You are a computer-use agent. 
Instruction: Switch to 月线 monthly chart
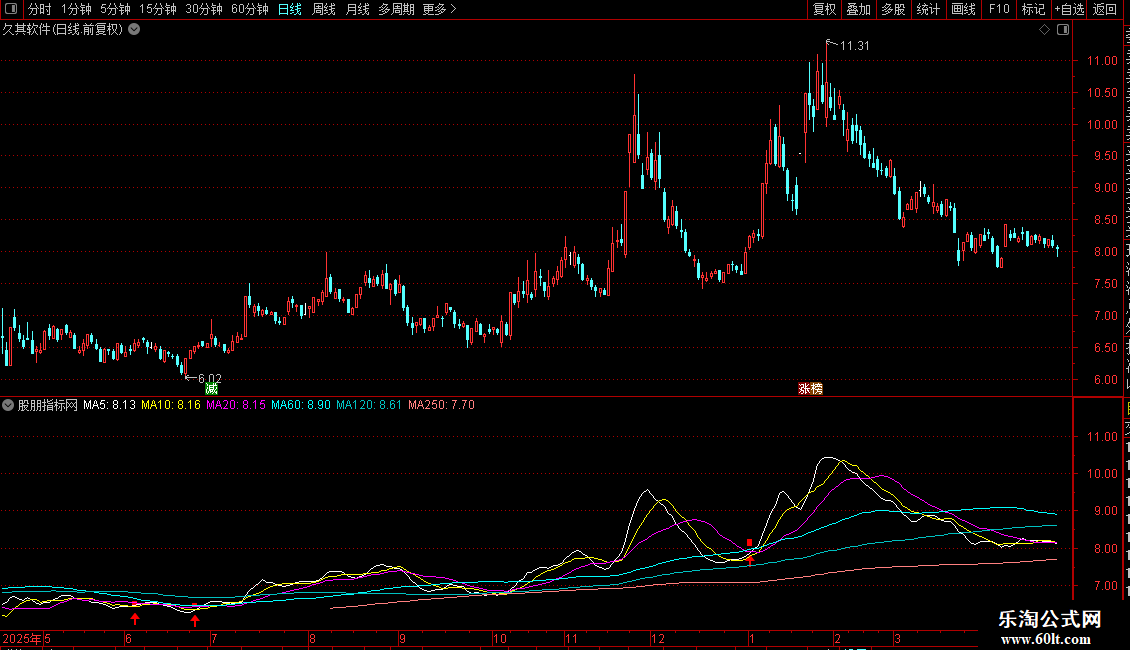click(x=357, y=9)
